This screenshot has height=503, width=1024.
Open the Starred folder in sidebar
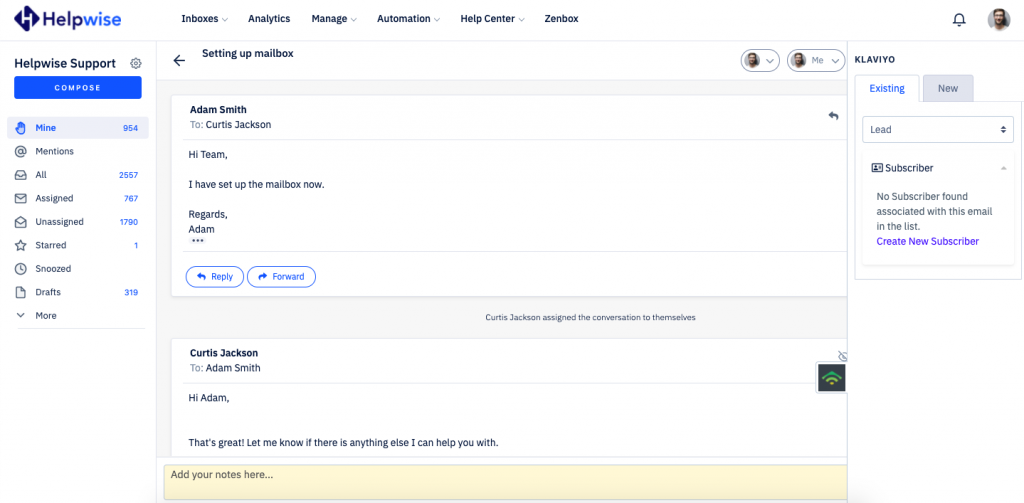pos(50,245)
